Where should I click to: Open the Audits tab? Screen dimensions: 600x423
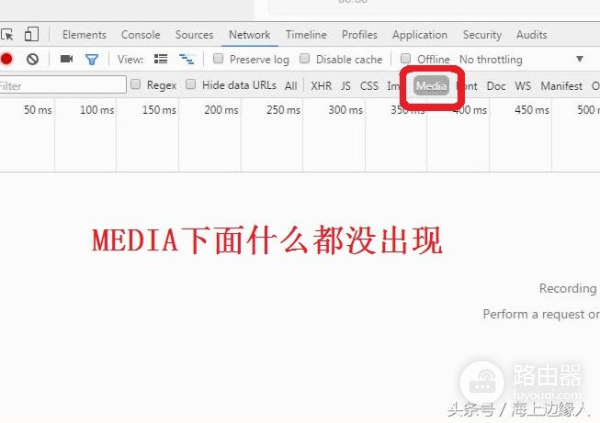tap(532, 35)
